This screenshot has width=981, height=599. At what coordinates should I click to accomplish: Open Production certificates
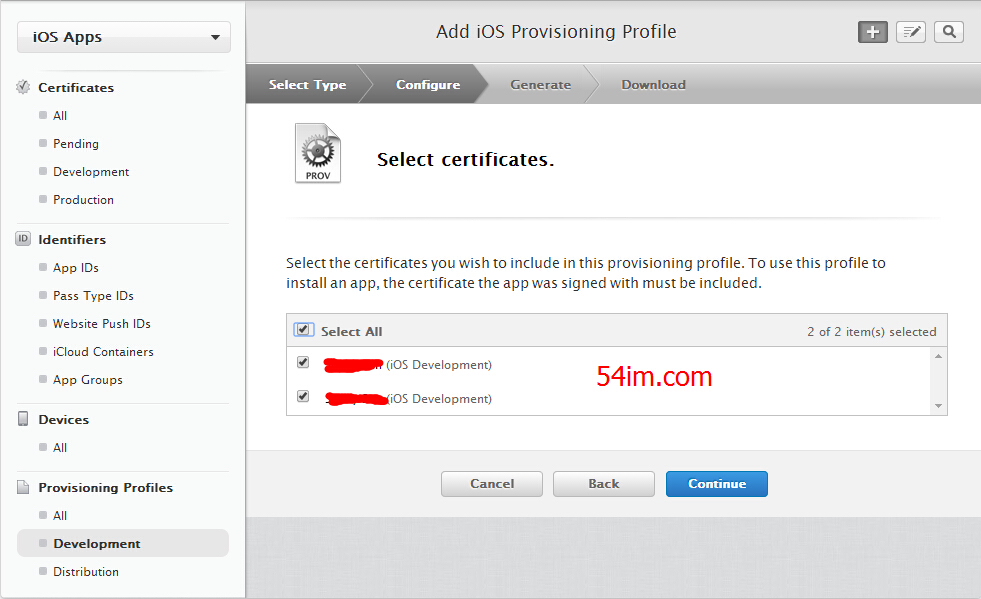[x=83, y=200]
